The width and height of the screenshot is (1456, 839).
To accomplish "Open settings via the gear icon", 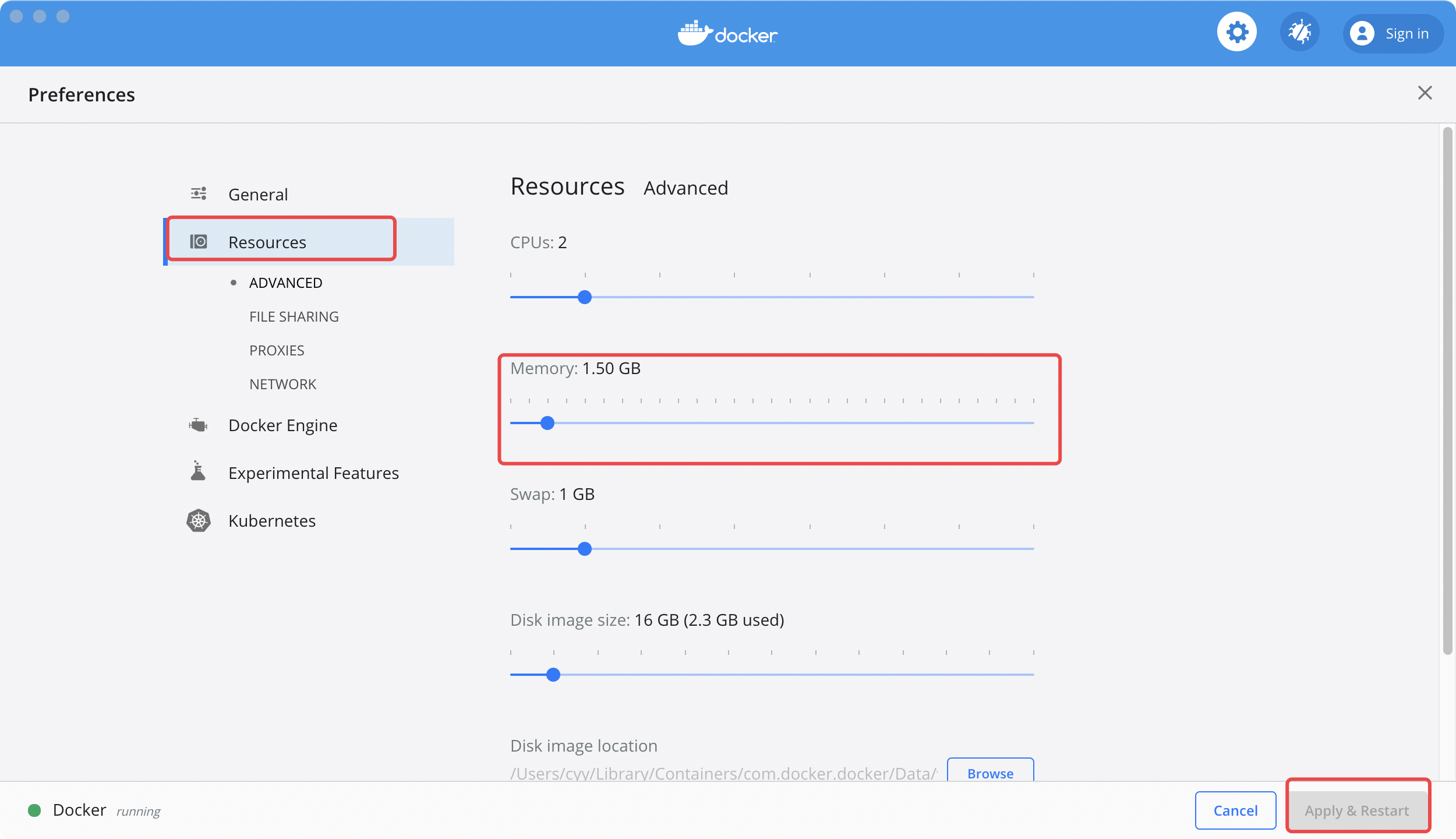I will (1236, 32).
